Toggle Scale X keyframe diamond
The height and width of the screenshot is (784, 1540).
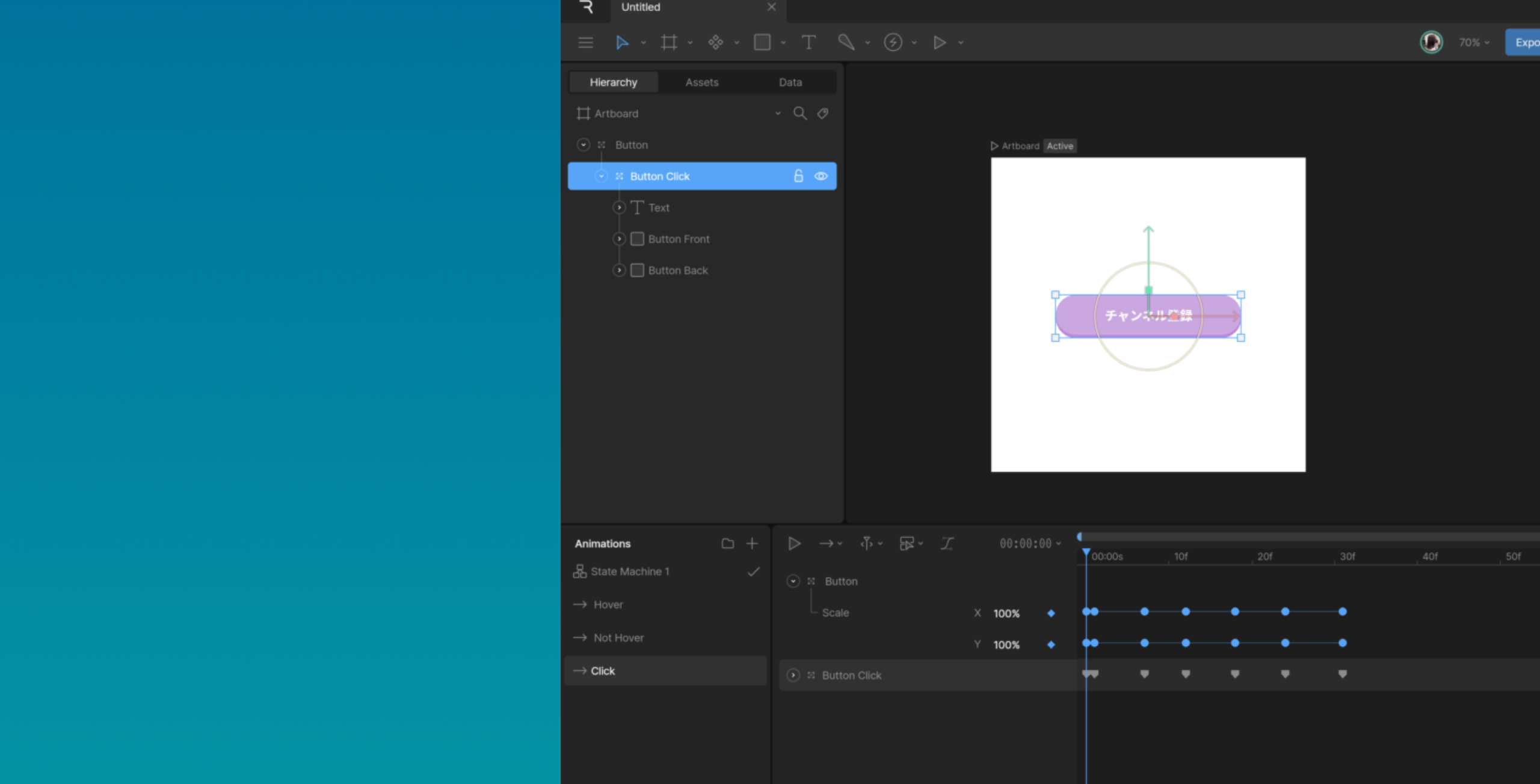click(1051, 613)
